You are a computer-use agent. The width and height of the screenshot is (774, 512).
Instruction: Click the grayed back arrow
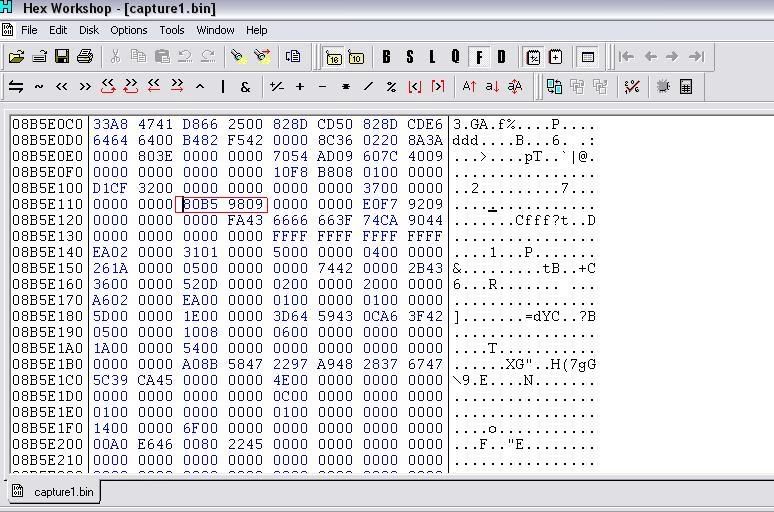650,57
